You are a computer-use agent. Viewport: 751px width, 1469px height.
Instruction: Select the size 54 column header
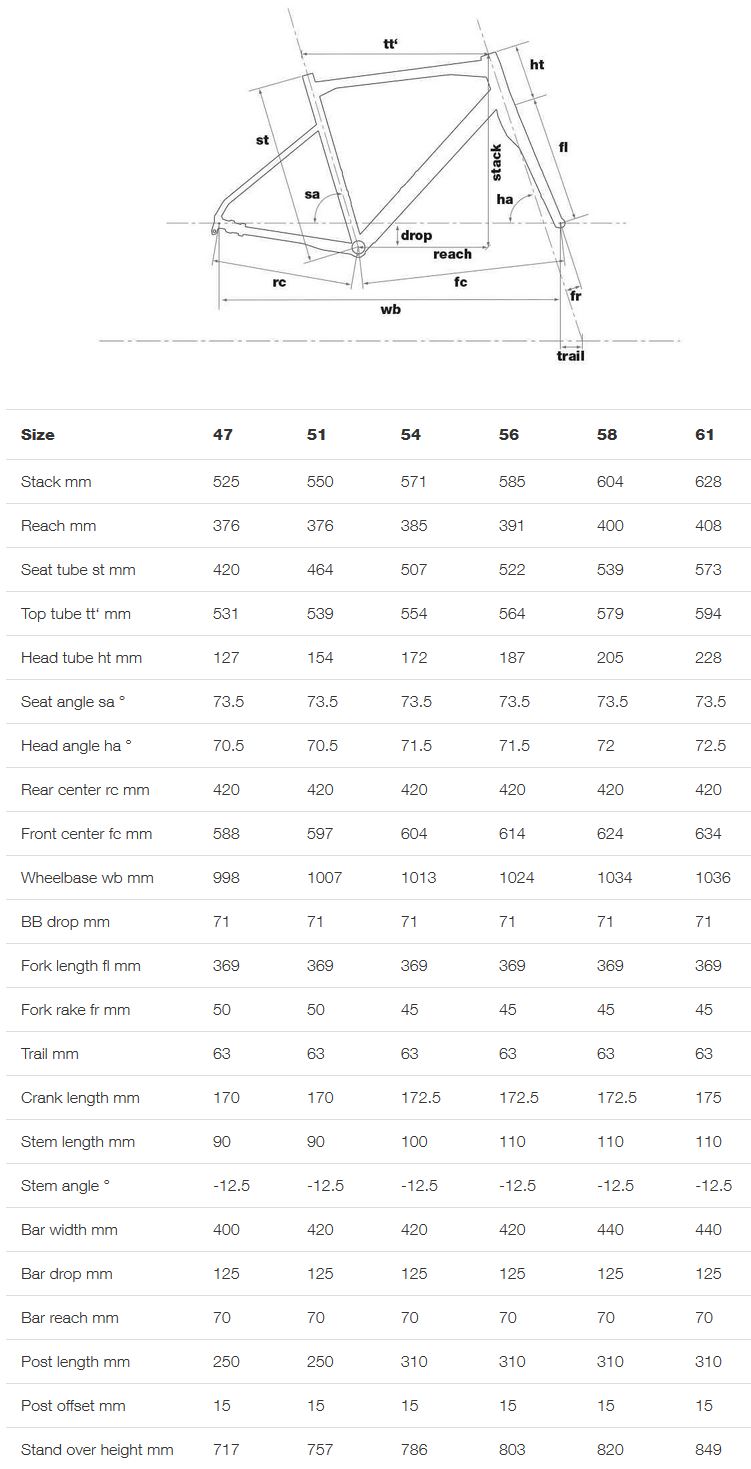410,435
